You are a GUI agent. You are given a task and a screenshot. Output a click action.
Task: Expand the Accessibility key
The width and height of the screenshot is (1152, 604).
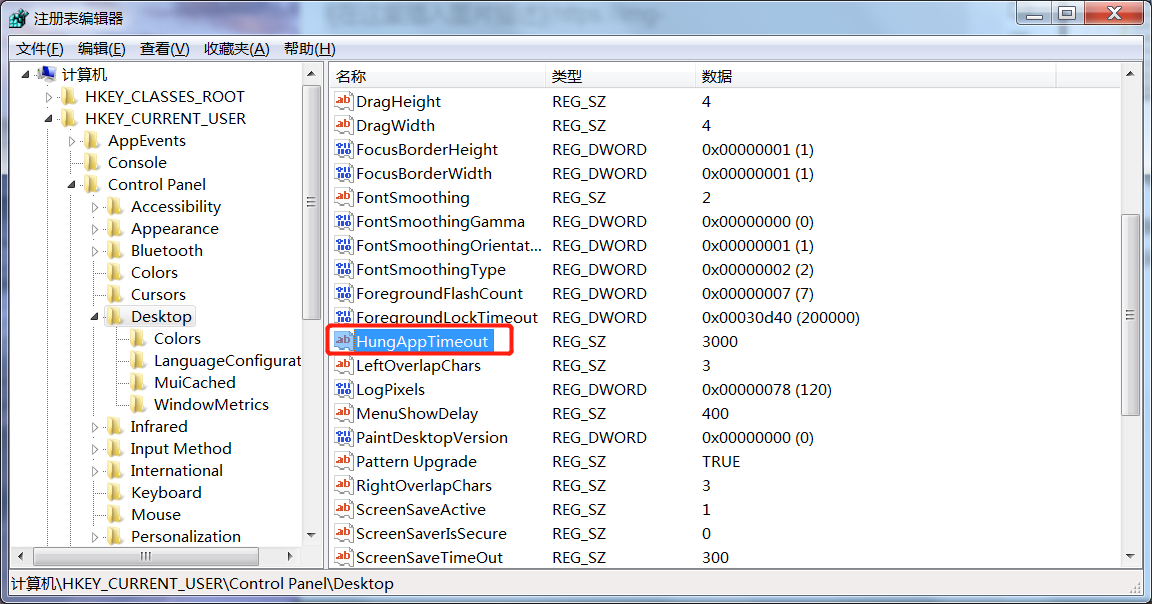pos(95,207)
